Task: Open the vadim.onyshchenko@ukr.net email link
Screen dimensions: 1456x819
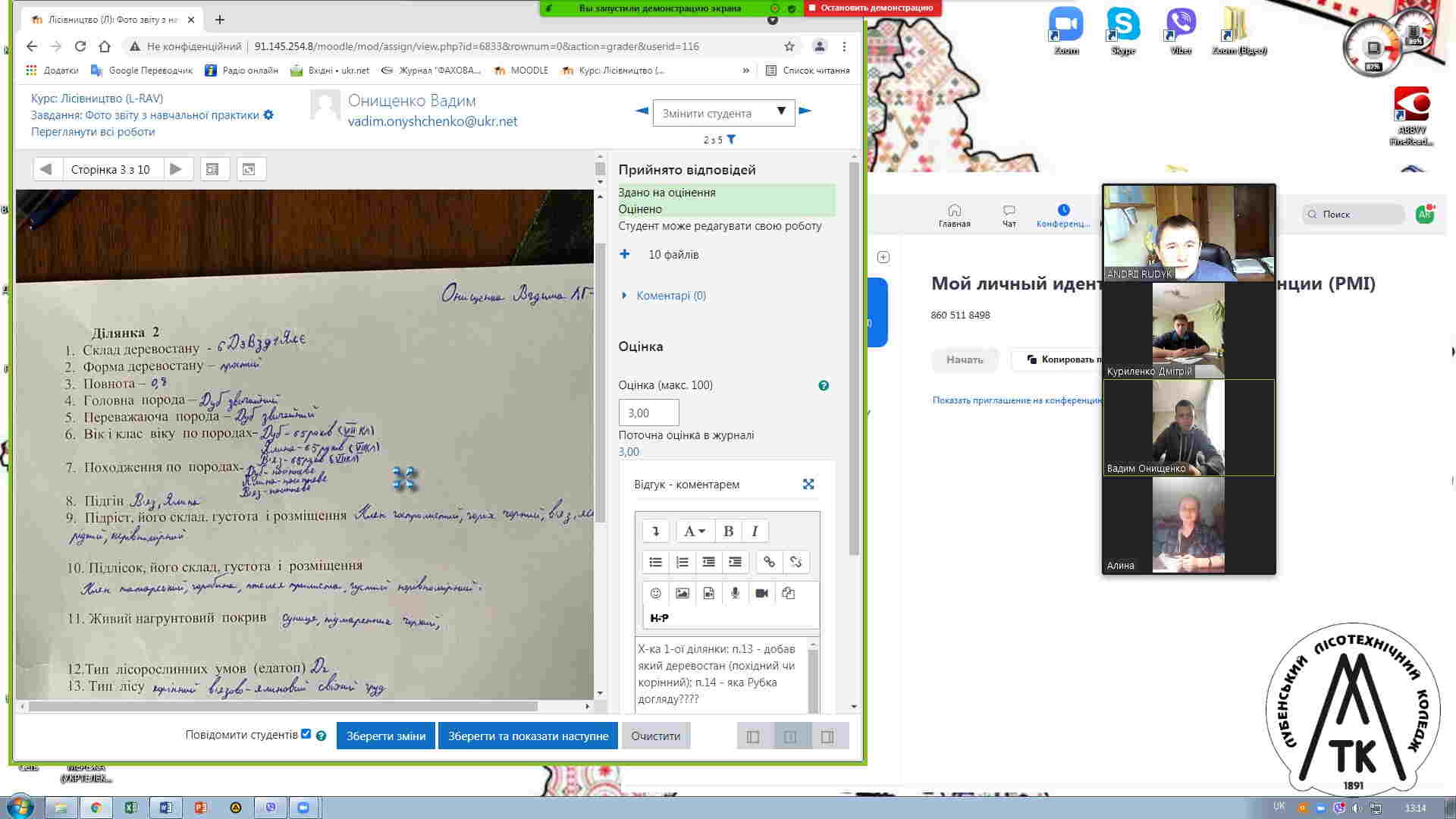Action: pyautogui.click(x=432, y=121)
